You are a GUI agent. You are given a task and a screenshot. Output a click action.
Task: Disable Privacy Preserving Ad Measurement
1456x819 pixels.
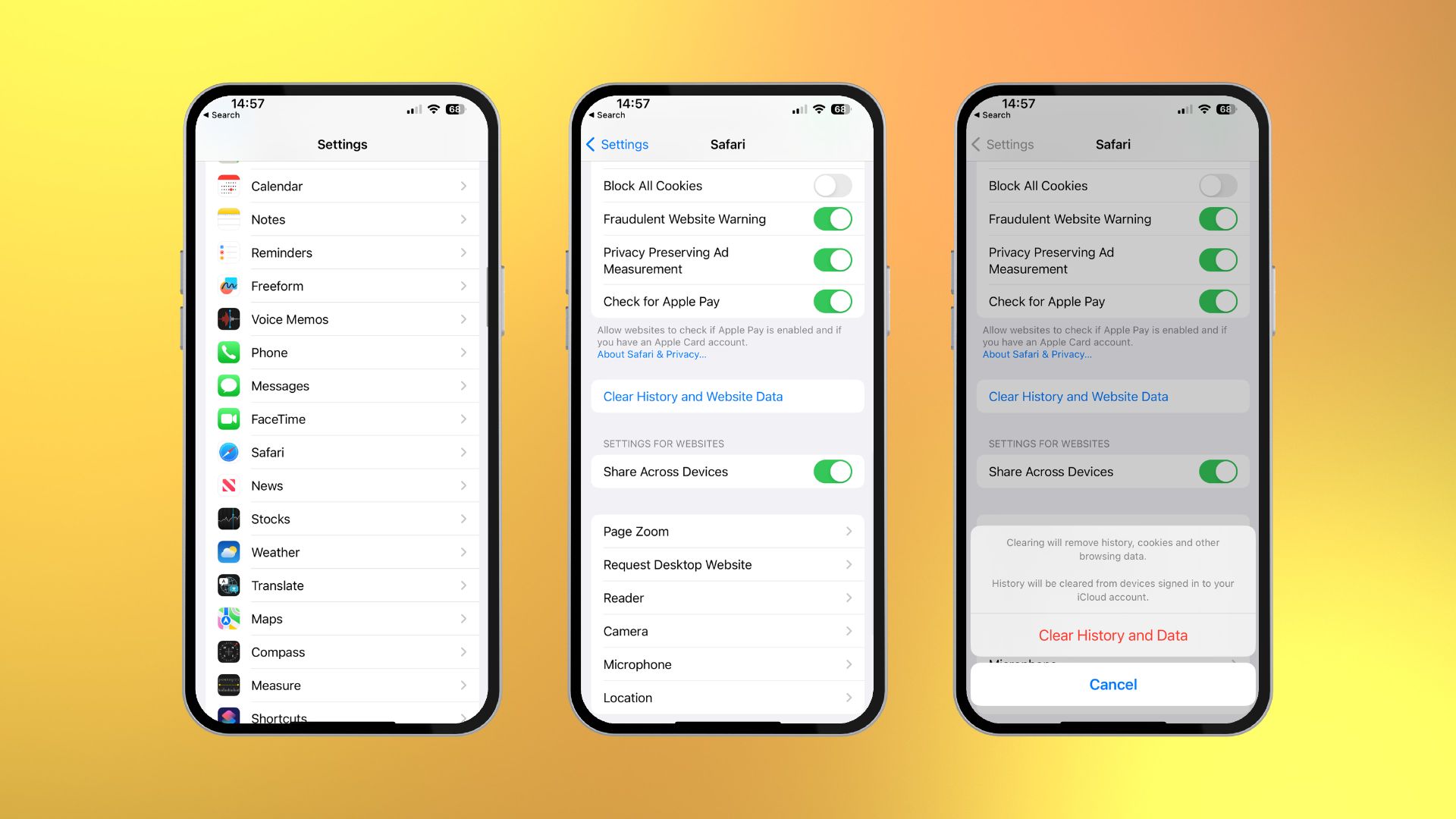(x=832, y=260)
